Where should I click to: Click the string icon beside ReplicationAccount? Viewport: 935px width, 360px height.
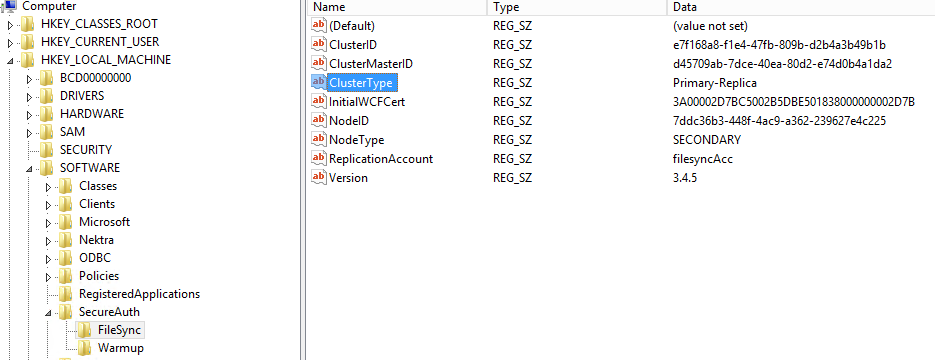[x=319, y=159]
